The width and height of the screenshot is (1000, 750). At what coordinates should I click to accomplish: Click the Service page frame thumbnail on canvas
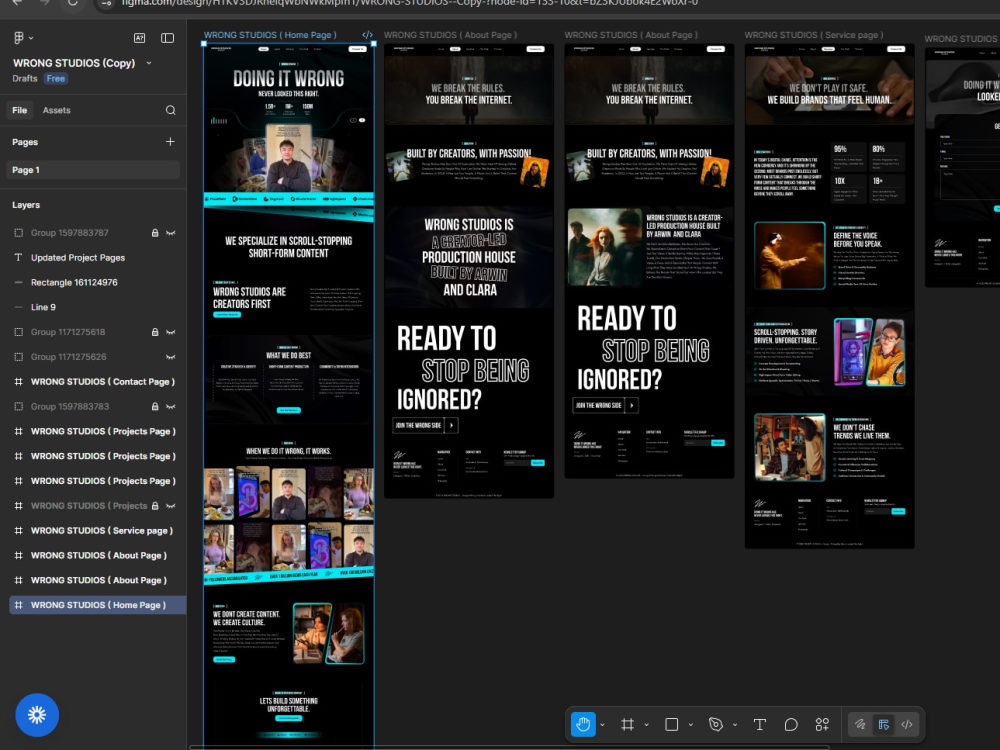tap(830, 297)
